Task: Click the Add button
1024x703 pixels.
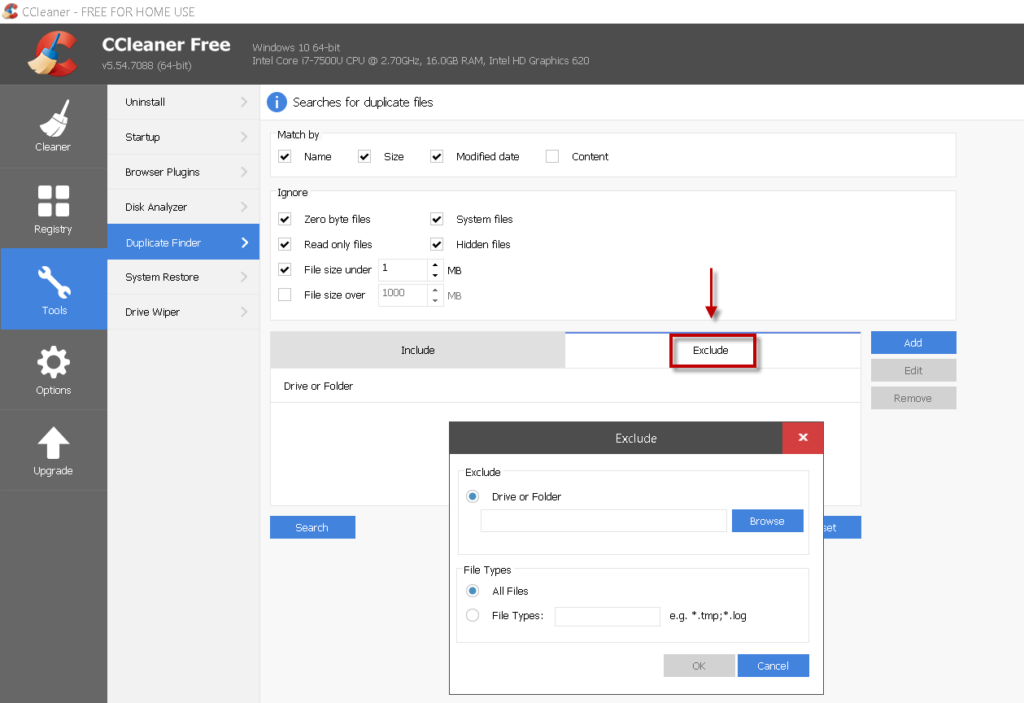Action: (x=913, y=343)
